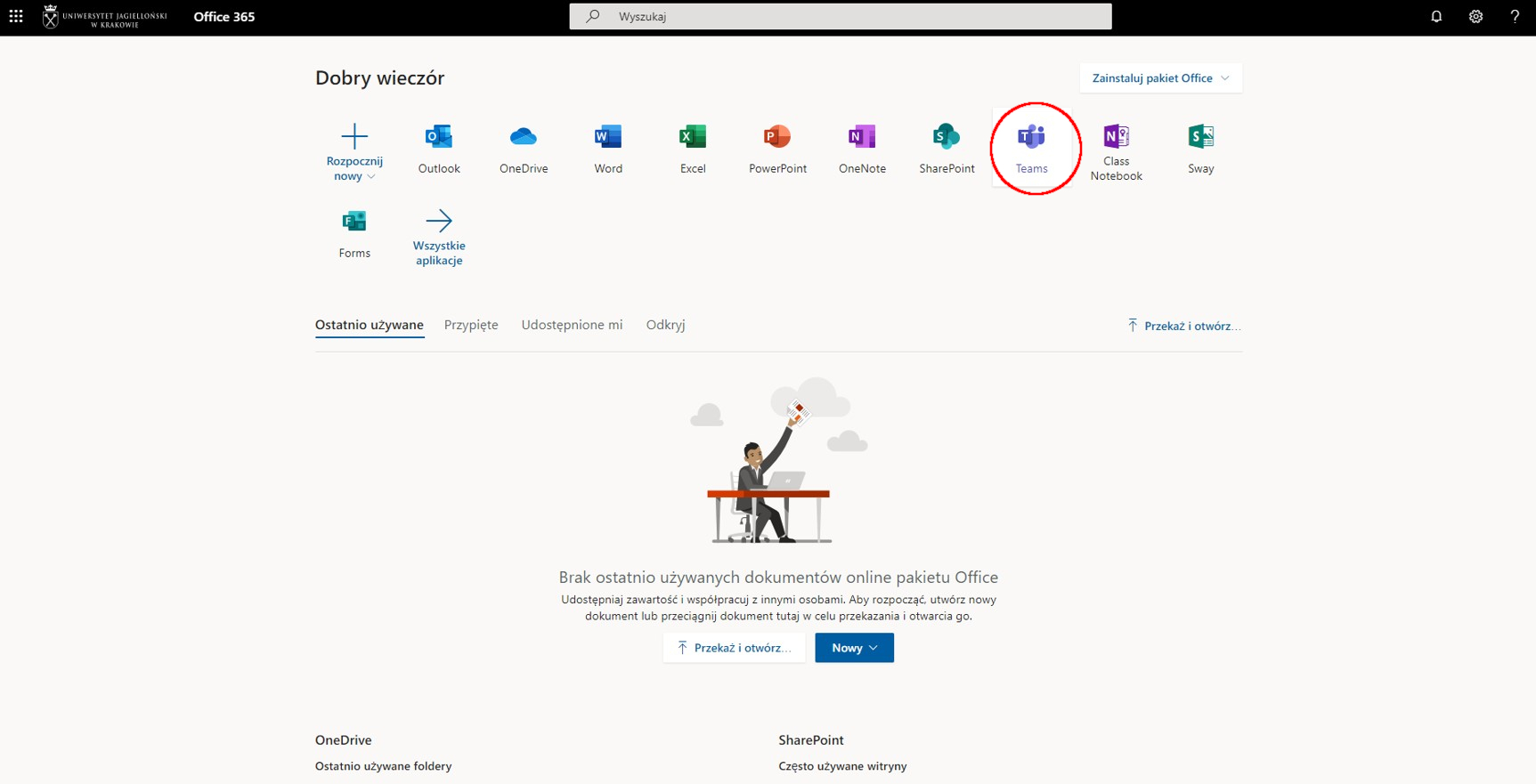Image resolution: width=1536 pixels, height=784 pixels.
Task: Launch Excel app
Action: coord(693,149)
